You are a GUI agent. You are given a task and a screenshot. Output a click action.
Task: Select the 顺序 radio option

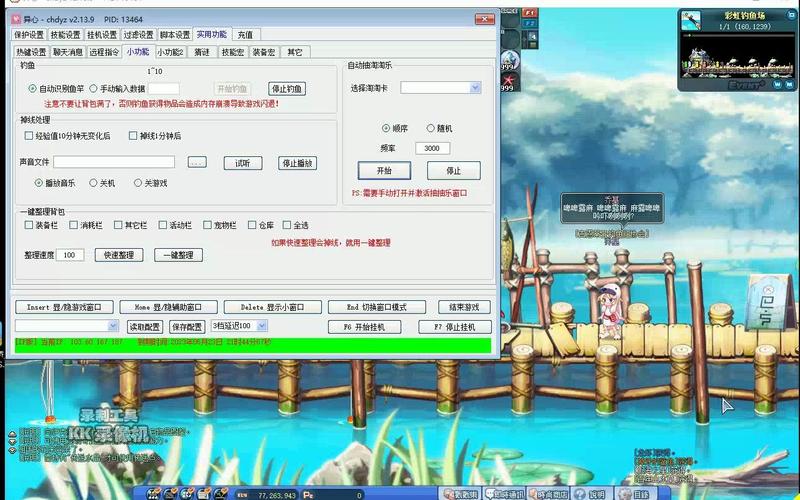coord(395,129)
